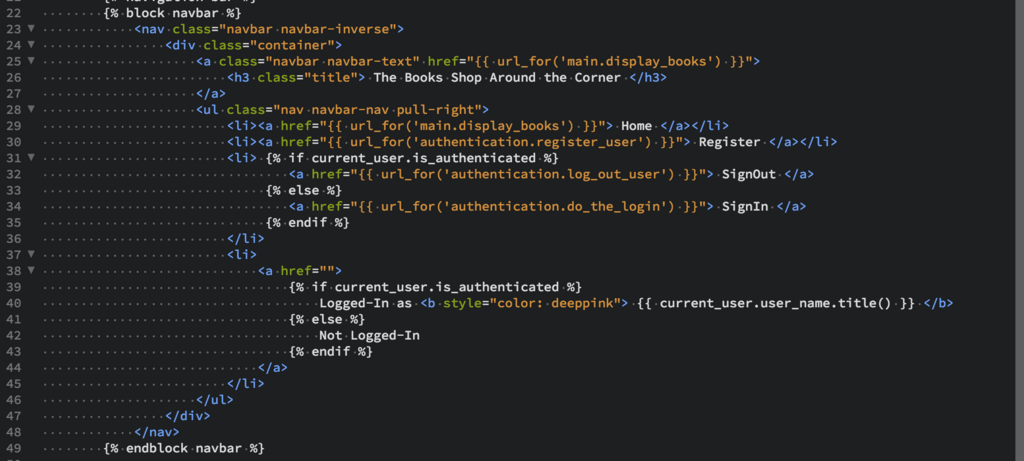The width and height of the screenshot is (1024, 461).
Task: Click line number 22 in the gutter
Action: click(13, 12)
